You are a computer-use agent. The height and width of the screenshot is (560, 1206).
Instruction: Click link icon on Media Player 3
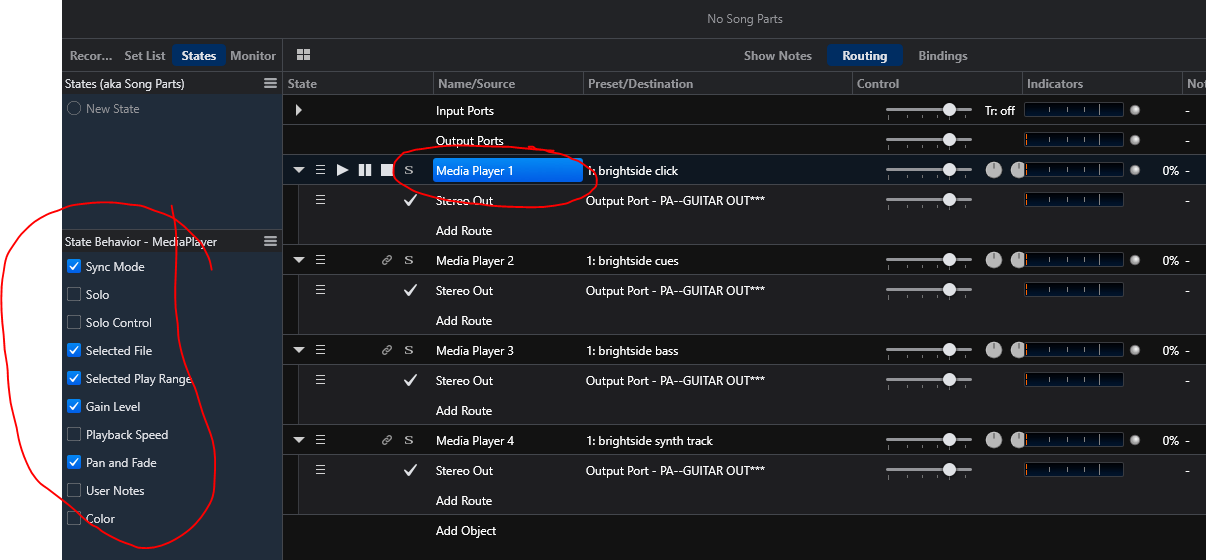(387, 351)
